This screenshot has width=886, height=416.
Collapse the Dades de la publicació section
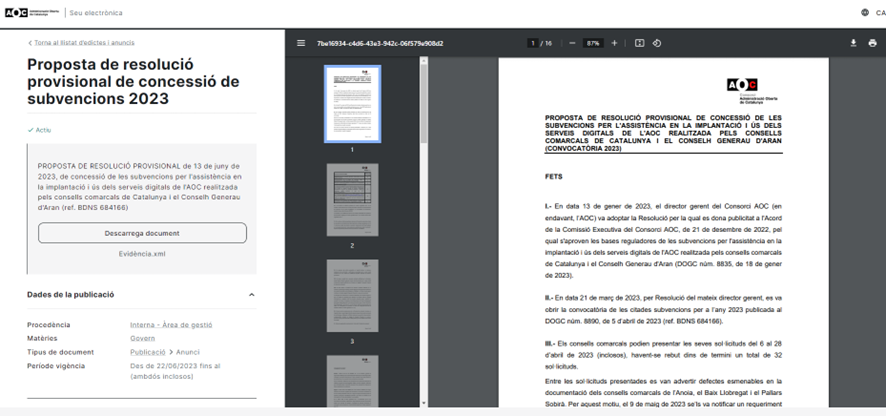[251, 295]
